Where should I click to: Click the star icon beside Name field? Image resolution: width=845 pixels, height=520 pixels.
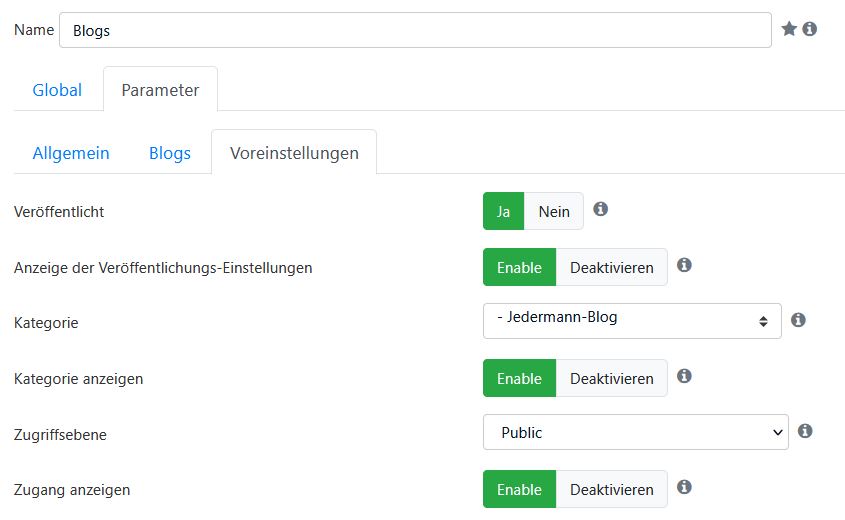(x=789, y=29)
